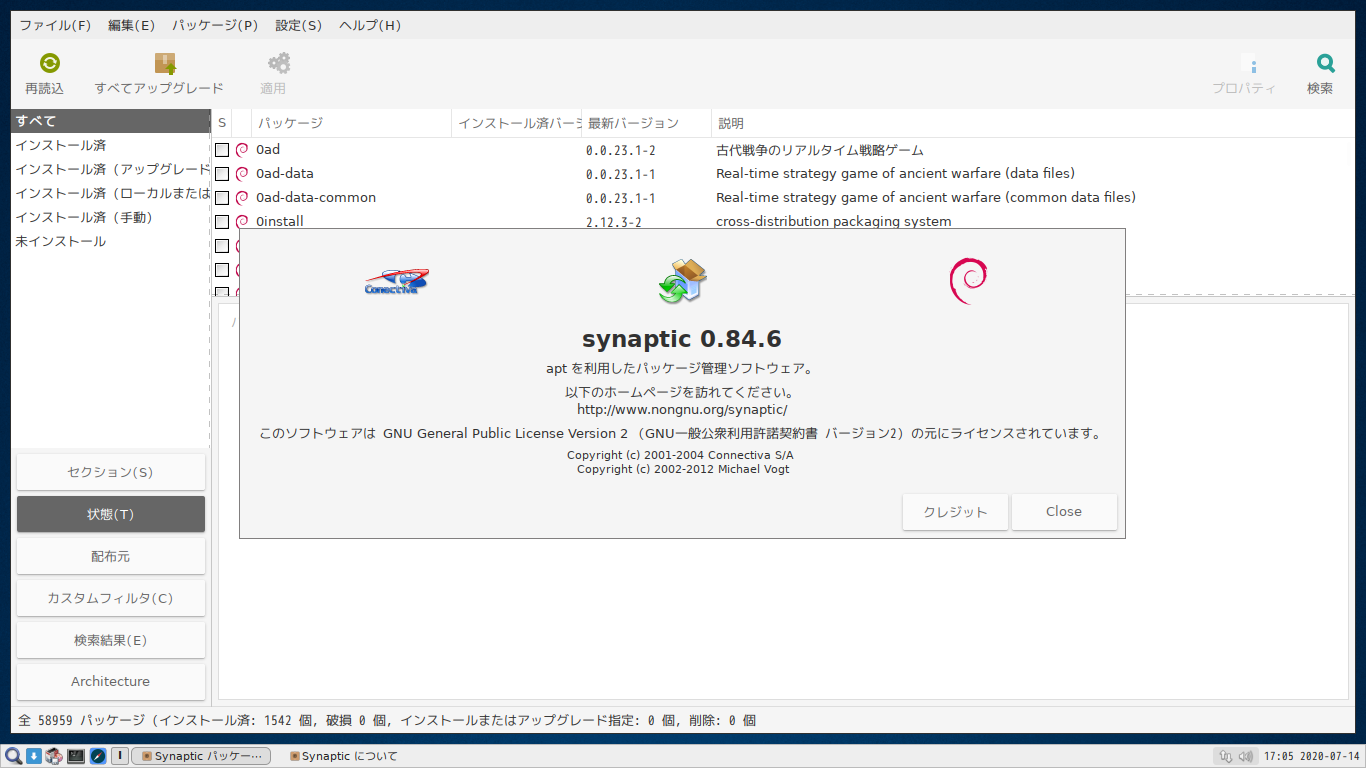Click the network up/down arrows tray icon

click(x=1226, y=756)
